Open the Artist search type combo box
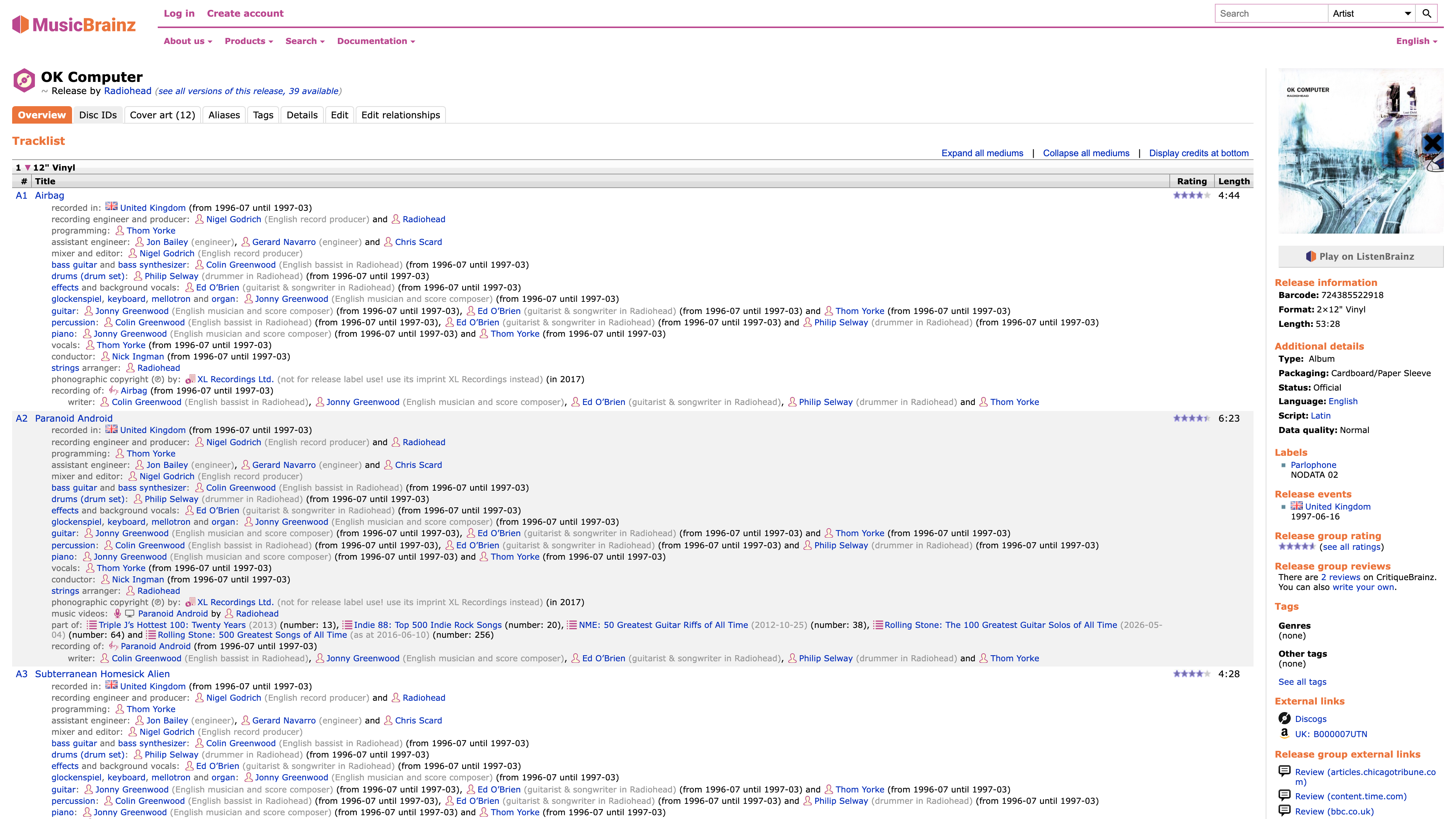The width and height of the screenshot is (1456, 819). point(1371,14)
